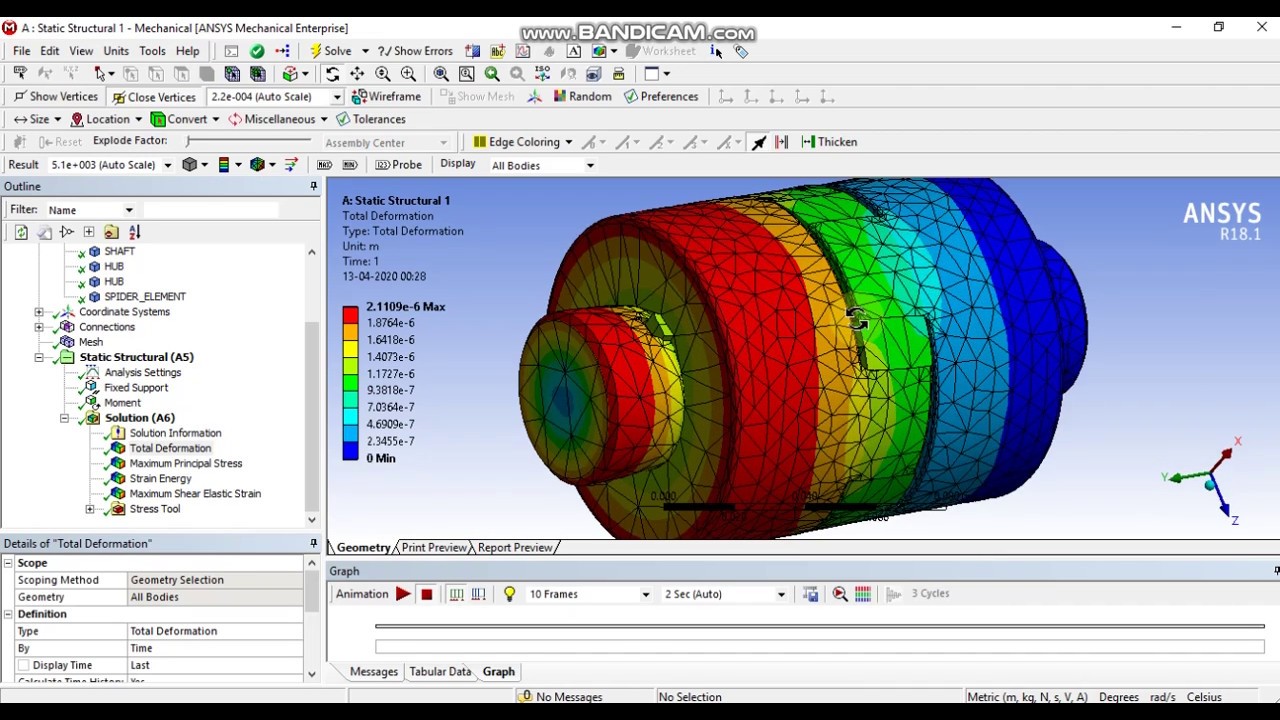Check the Display Time checkbox
Screen dimensions: 1280x720
click(x=23, y=665)
